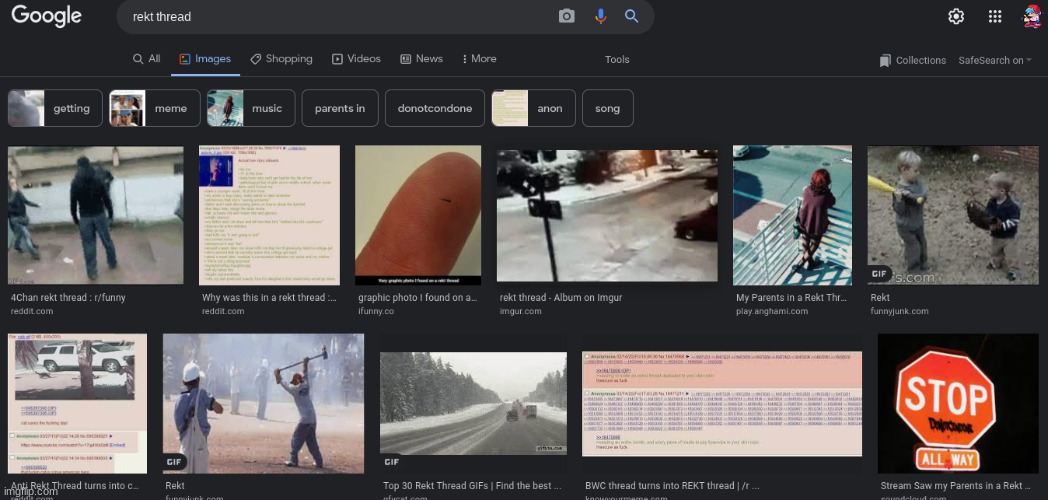Viewport: 1048px width, 500px height.
Task: Open the 'BWC thread turns into REKT thread' image
Action: click(x=722, y=404)
